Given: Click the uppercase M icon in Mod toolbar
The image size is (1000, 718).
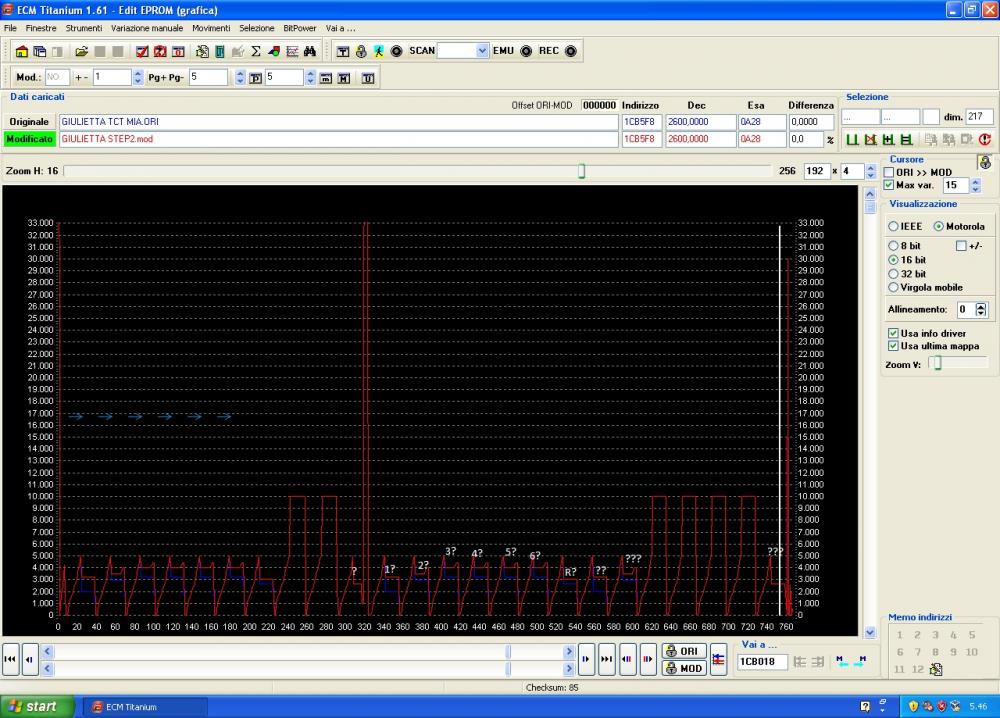Looking at the screenshot, I should [x=344, y=78].
